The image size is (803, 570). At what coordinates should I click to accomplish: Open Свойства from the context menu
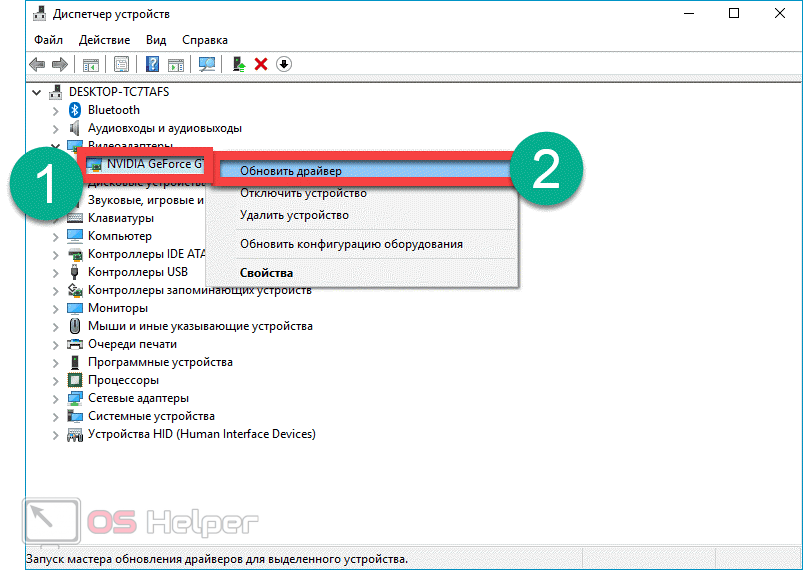tap(266, 273)
